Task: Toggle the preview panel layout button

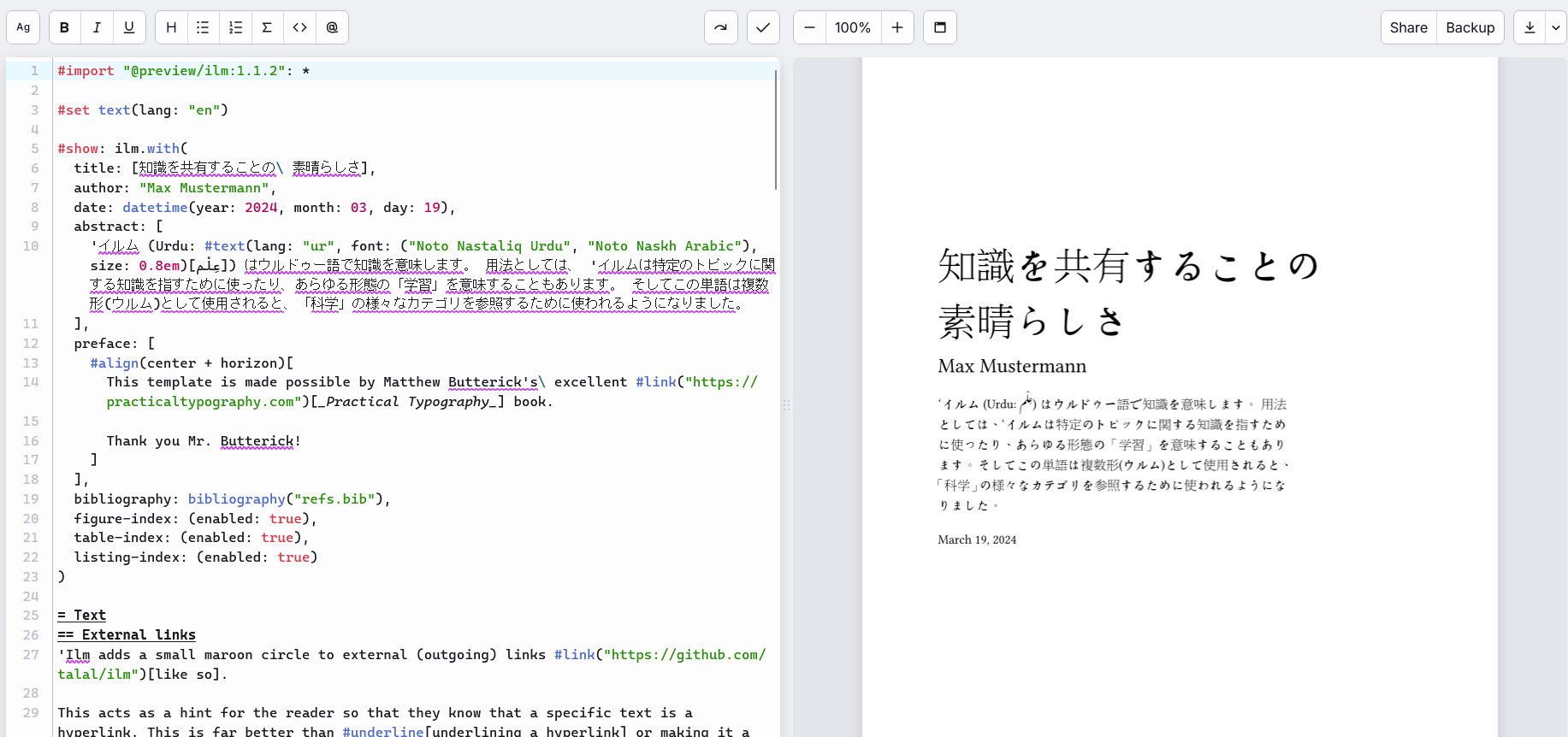Action: (940, 27)
